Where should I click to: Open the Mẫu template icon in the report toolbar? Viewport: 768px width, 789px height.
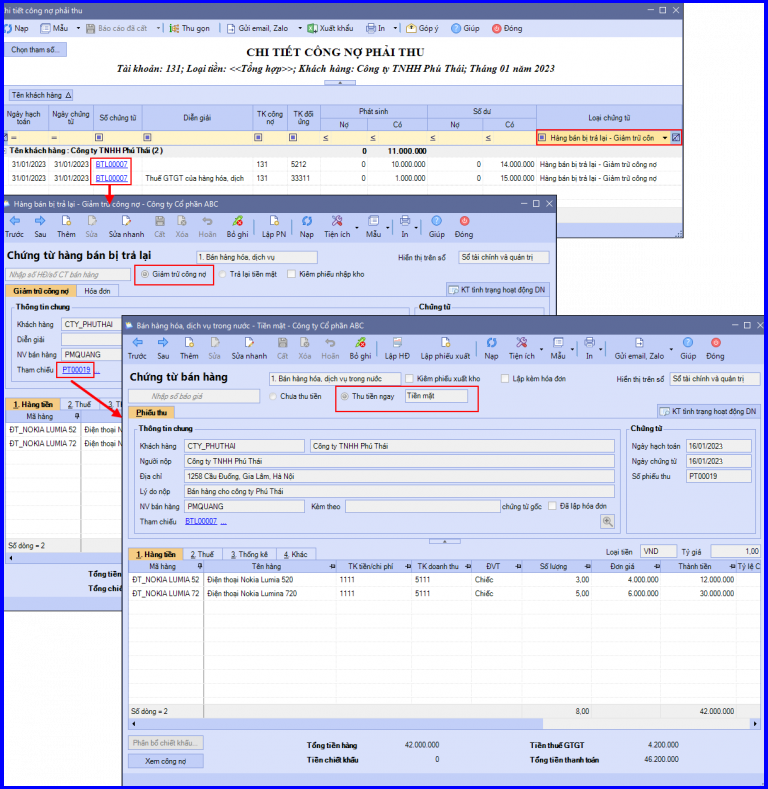click(46, 28)
